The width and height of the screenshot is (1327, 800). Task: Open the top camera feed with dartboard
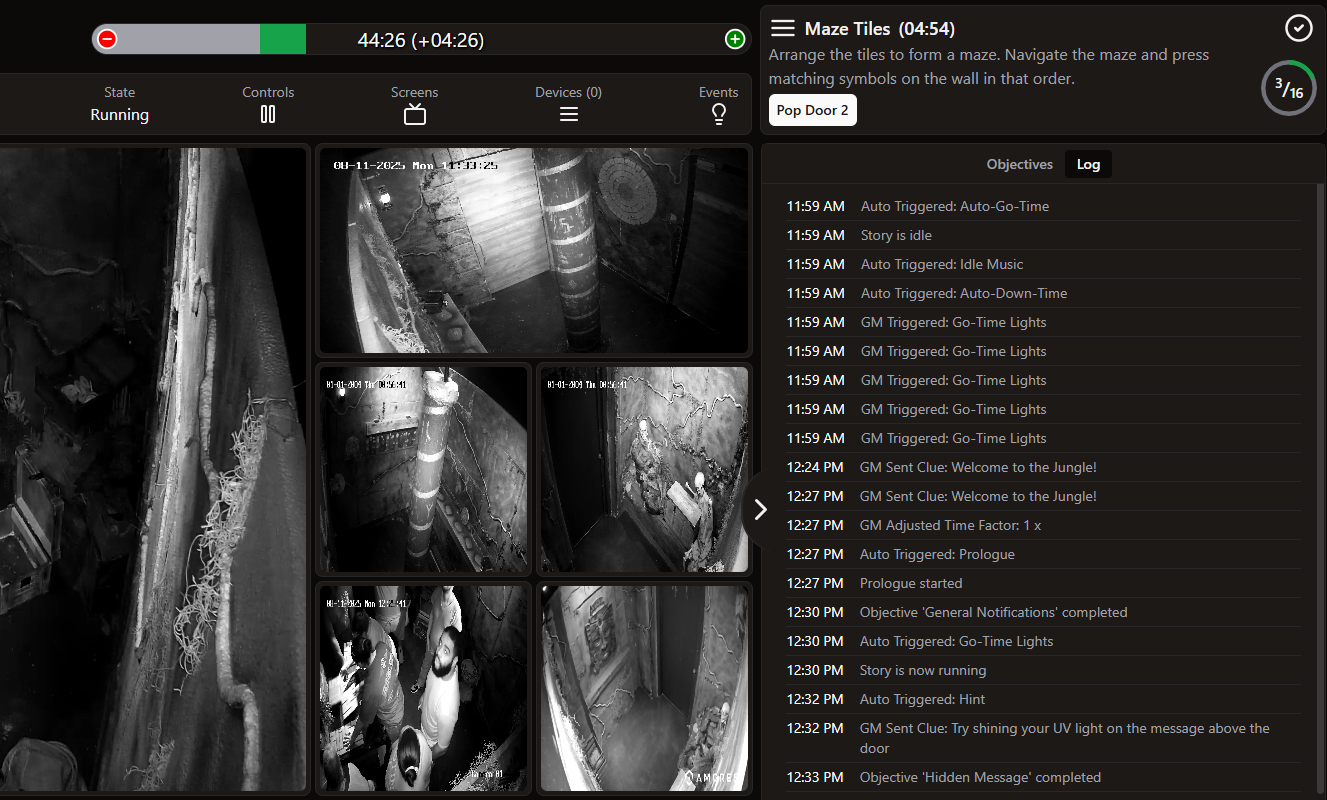533,250
